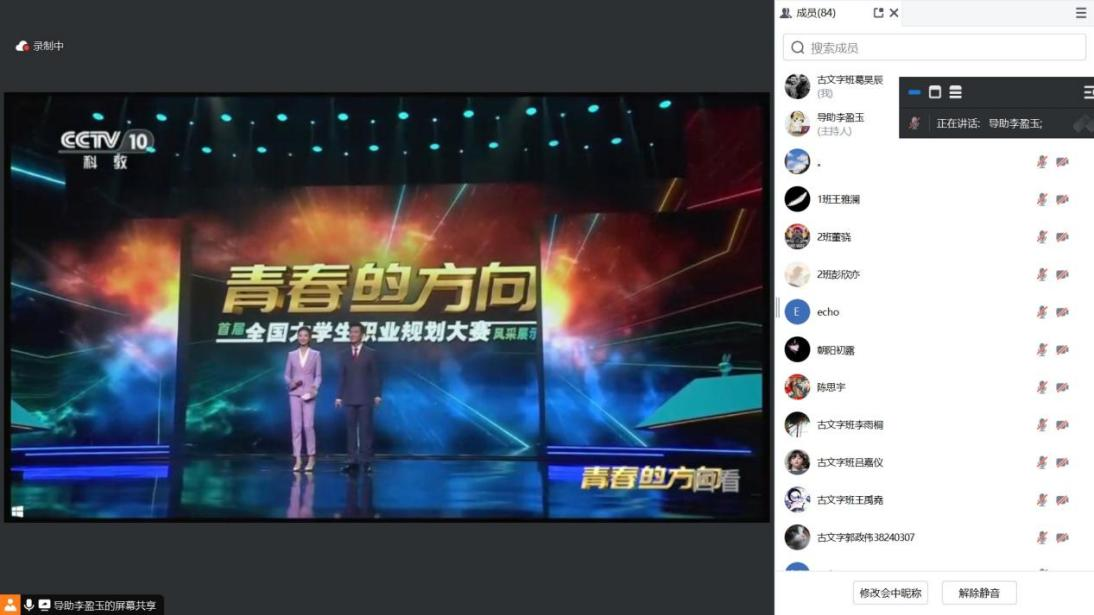Select the window layout view icon
1094x615 pixels.
pyautogui.click(x=935, y=92)
